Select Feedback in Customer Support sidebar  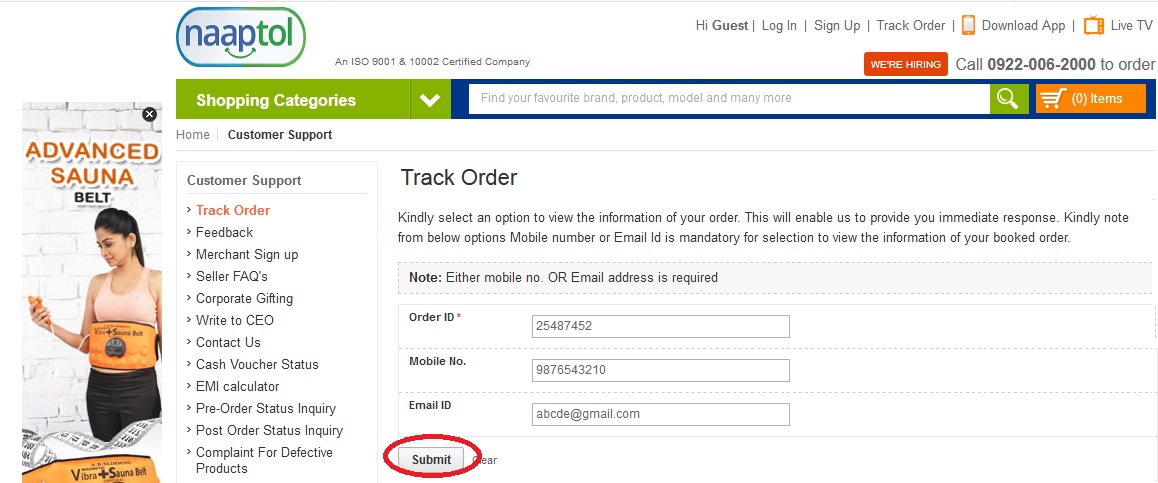click(x=224, y=232)
